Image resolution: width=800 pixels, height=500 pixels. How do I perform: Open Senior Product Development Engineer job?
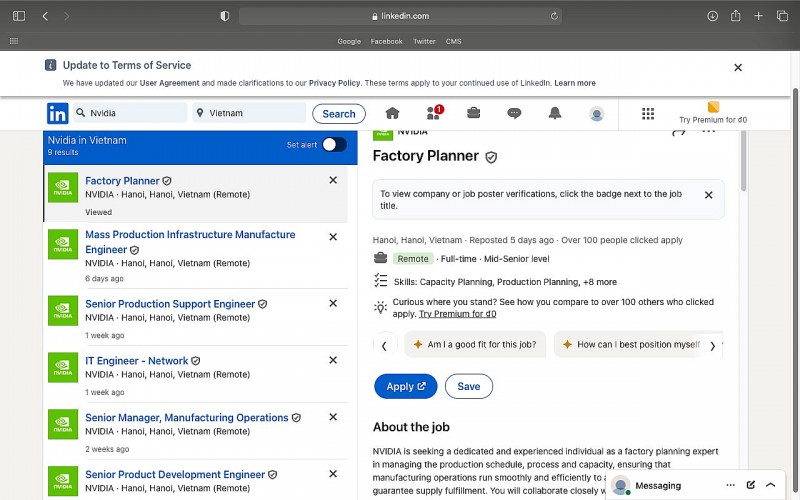pos(175,474)
